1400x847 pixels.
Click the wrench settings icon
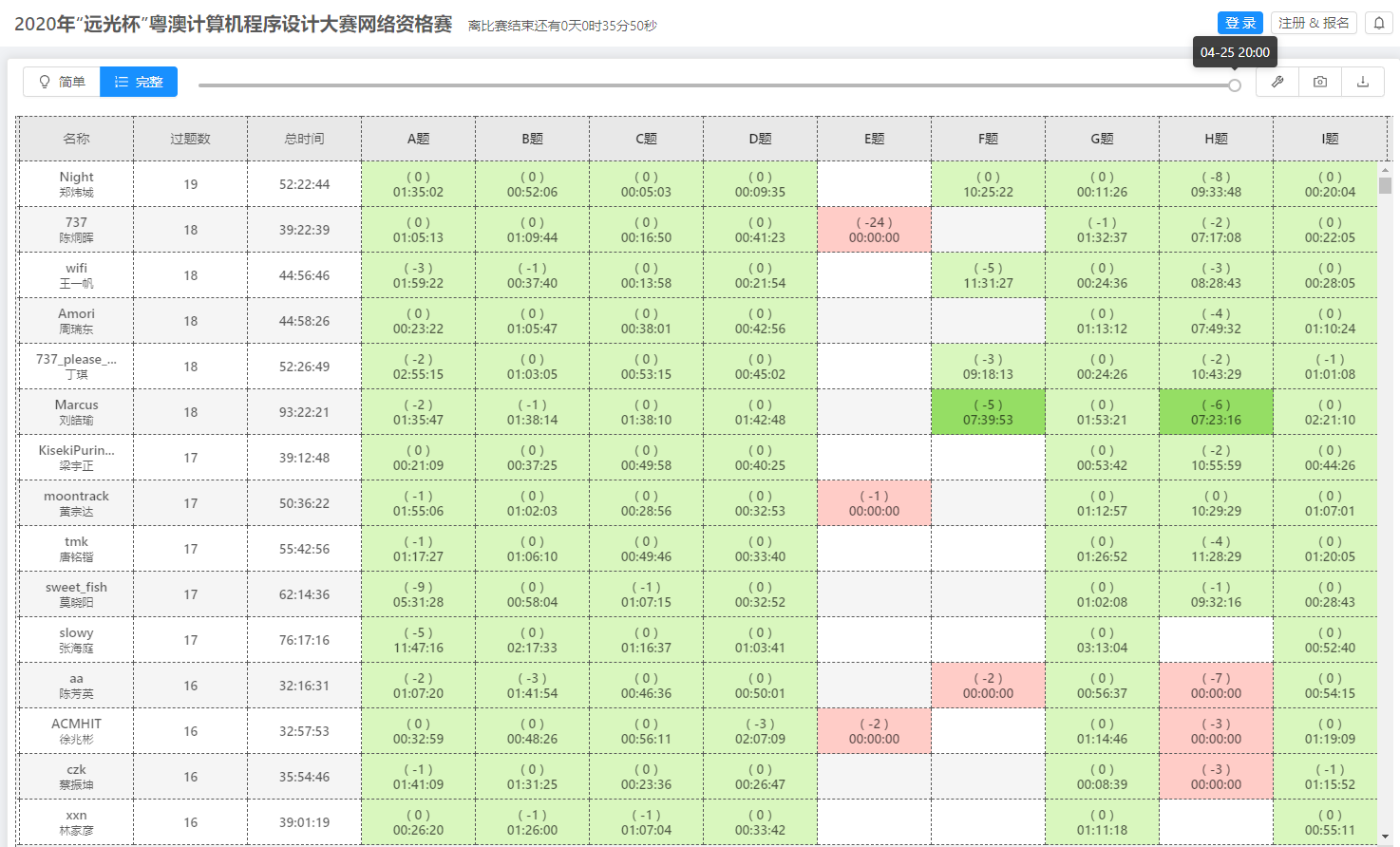point(1277,82)
